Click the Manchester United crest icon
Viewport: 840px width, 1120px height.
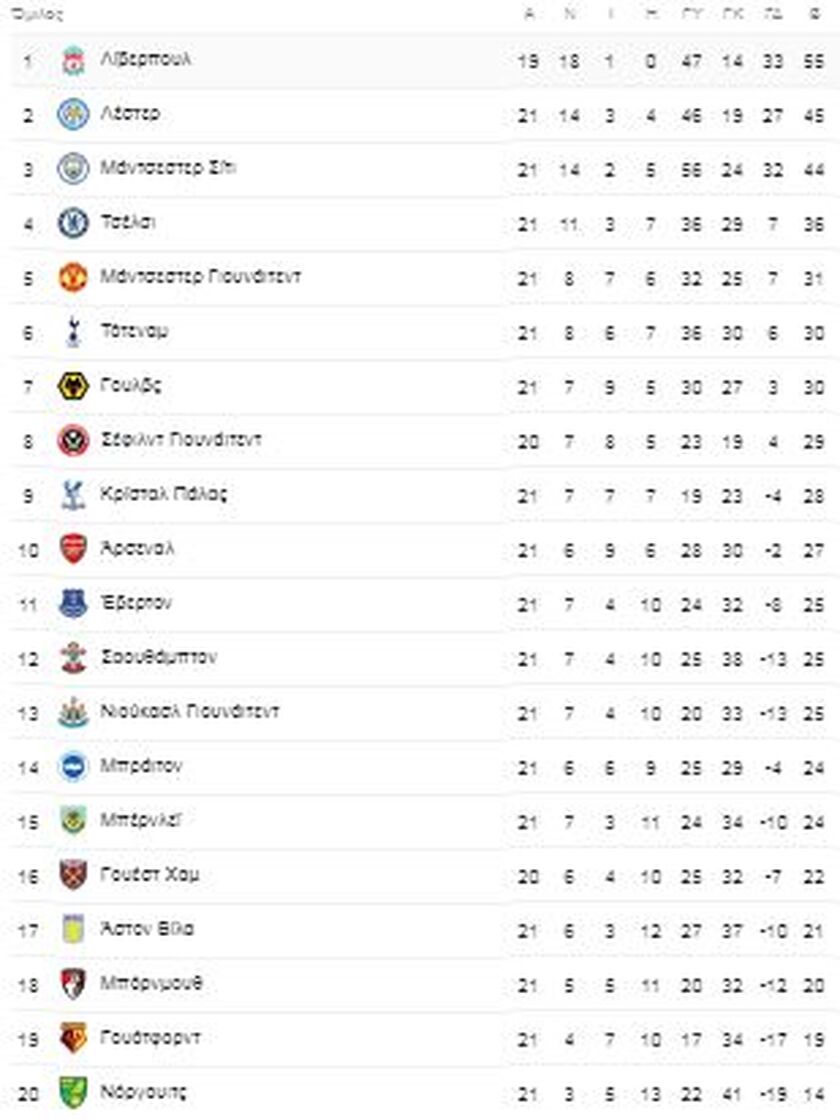73,278
